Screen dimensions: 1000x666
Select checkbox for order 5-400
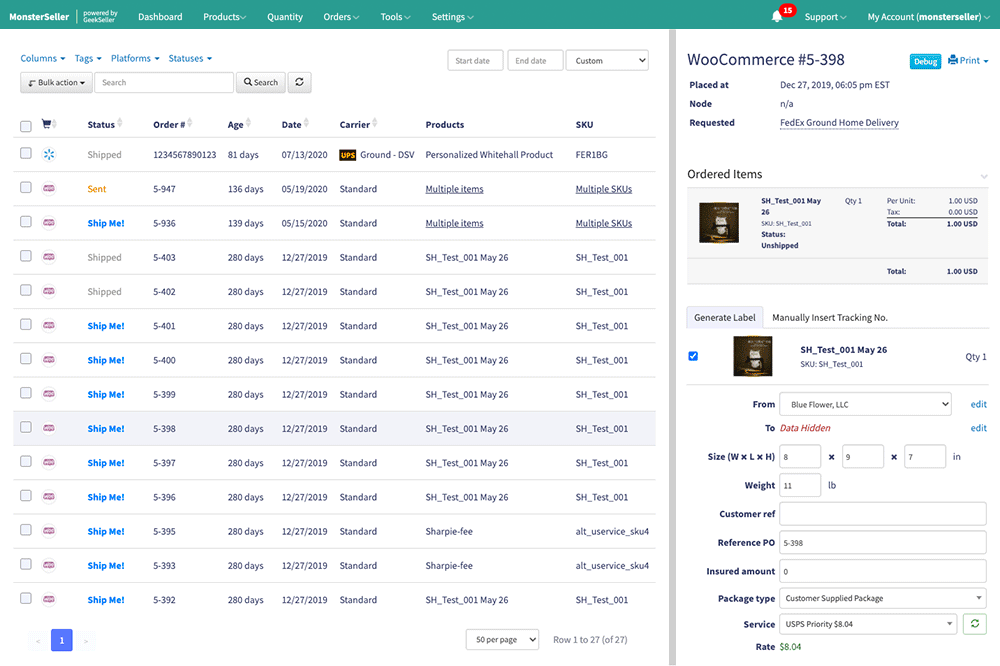26,359
